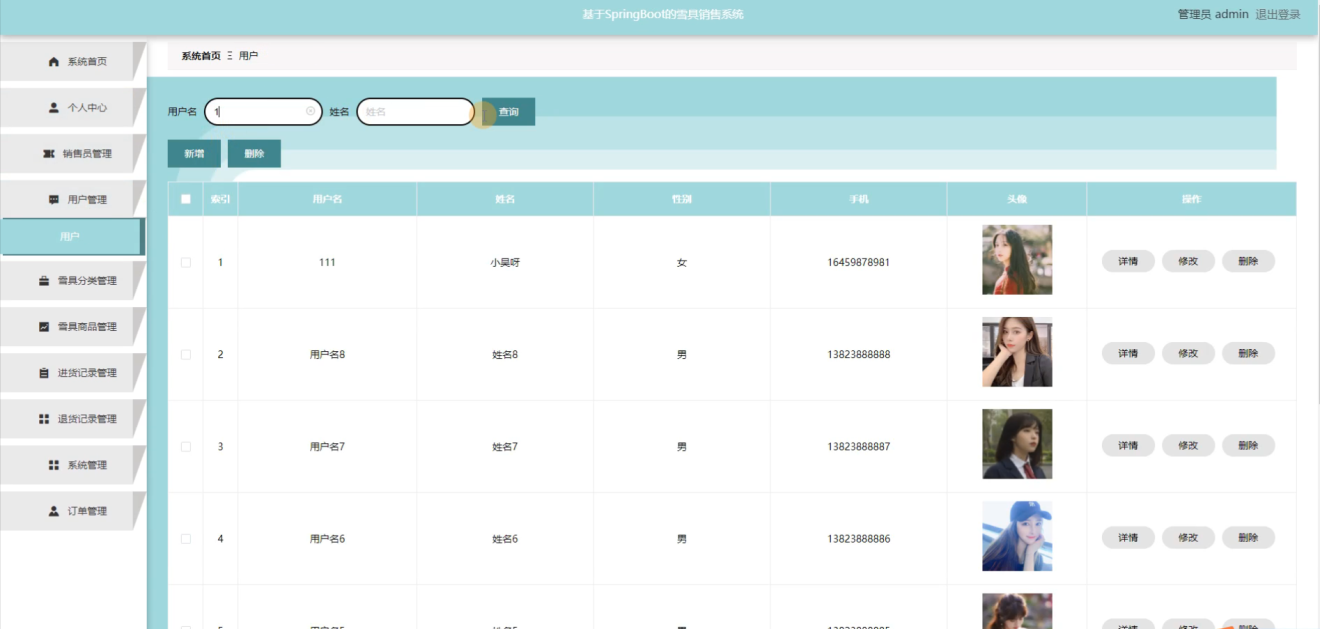
Task: Click the 删除 batch delete button above table
Action: (254, 154)
